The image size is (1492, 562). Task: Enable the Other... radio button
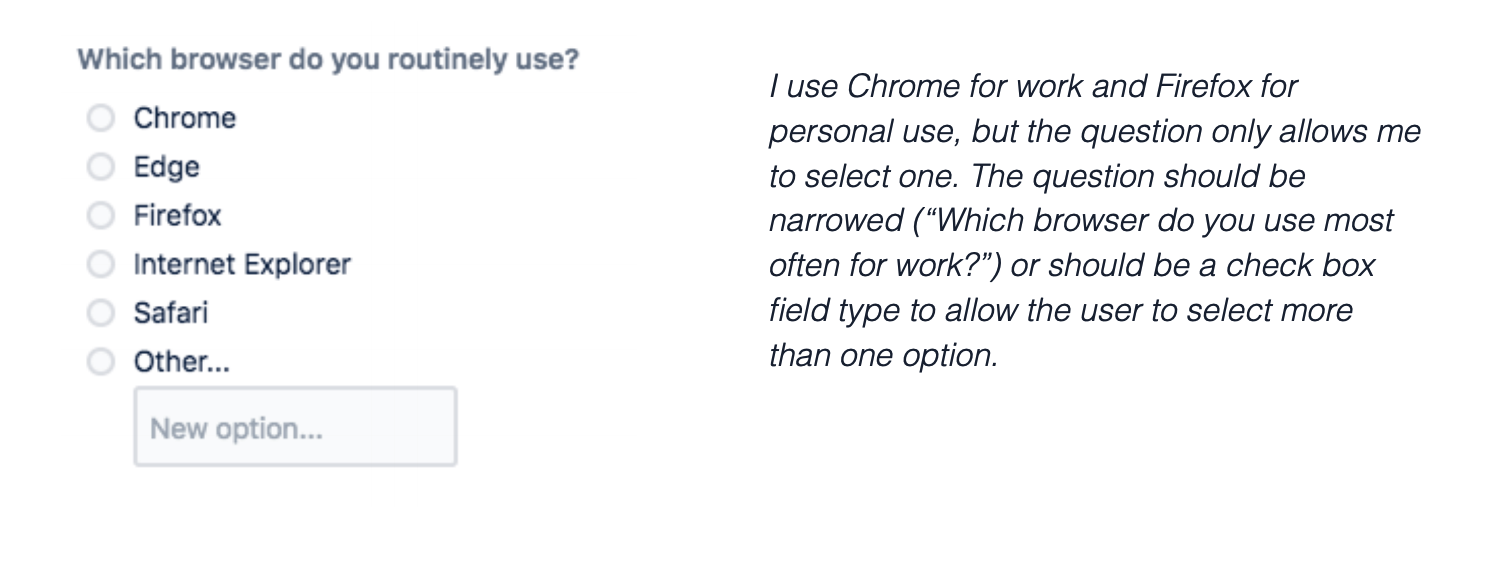pos(101,362)
